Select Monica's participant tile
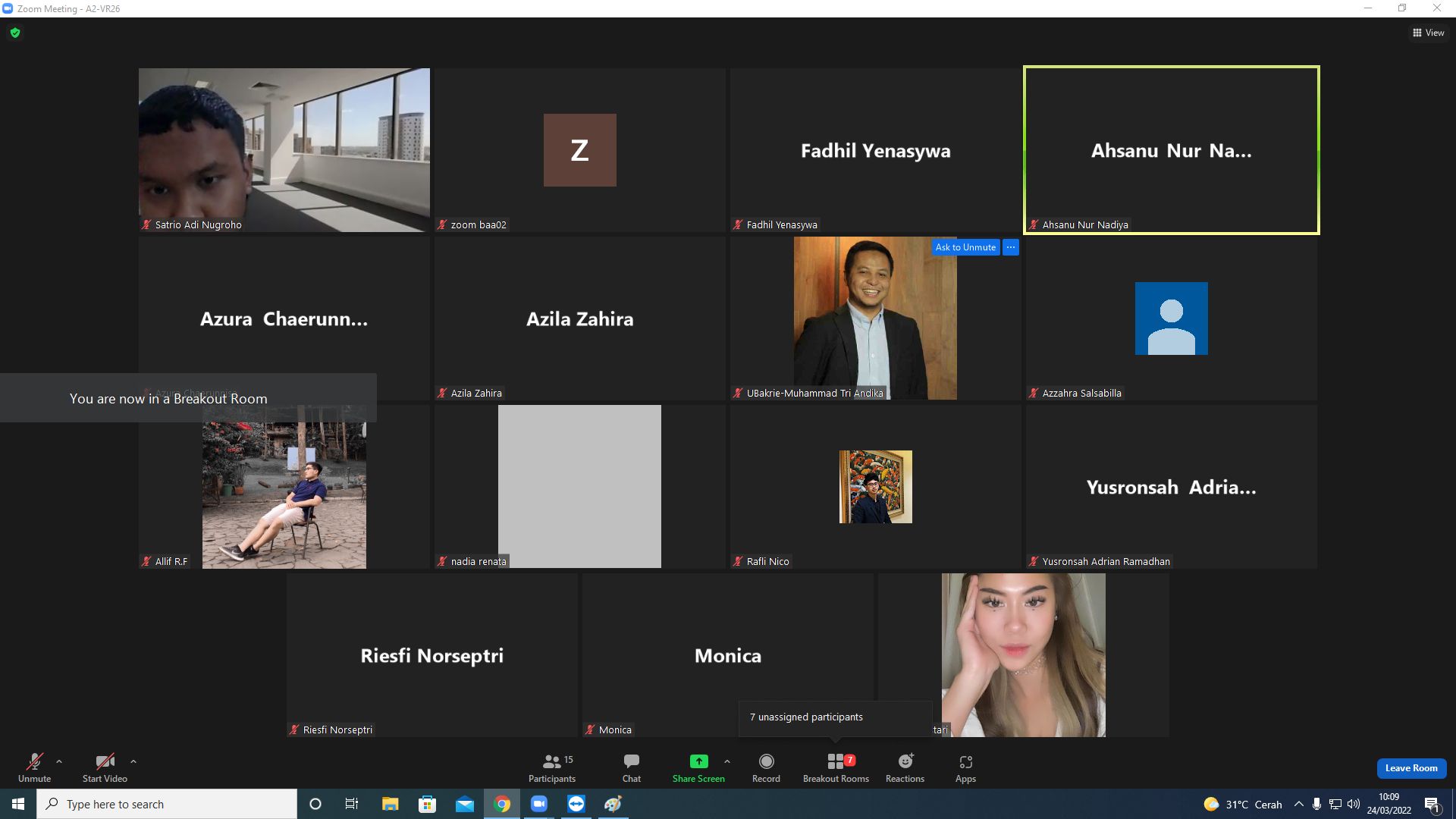Screen dimensions: 1456x819 coord(728,655)
